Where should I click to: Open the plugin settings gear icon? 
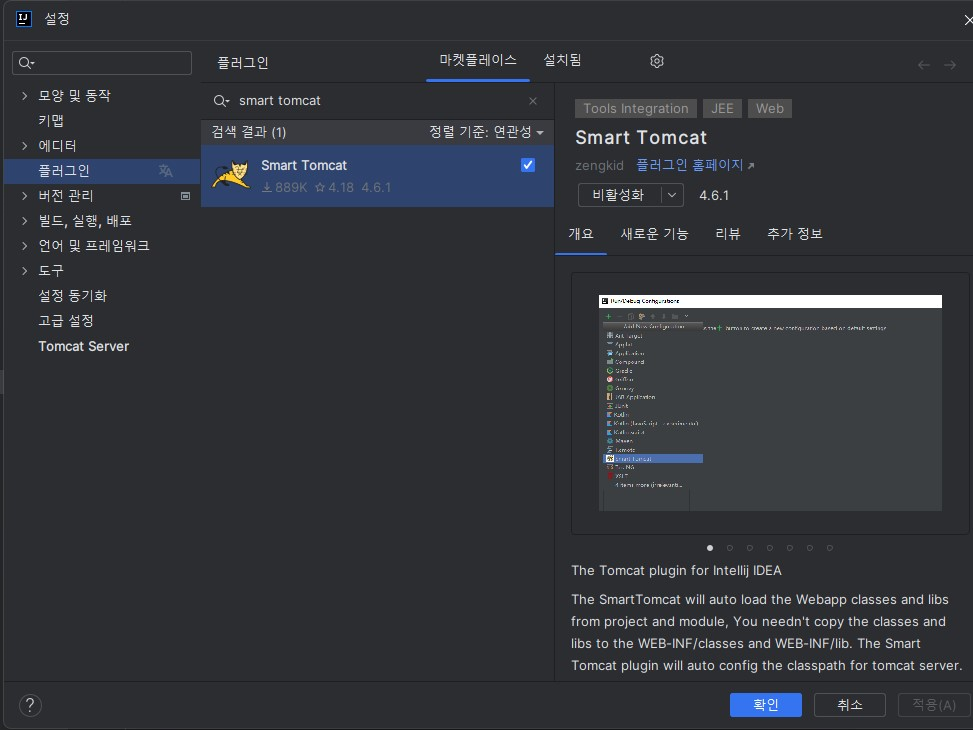[657, 61]
